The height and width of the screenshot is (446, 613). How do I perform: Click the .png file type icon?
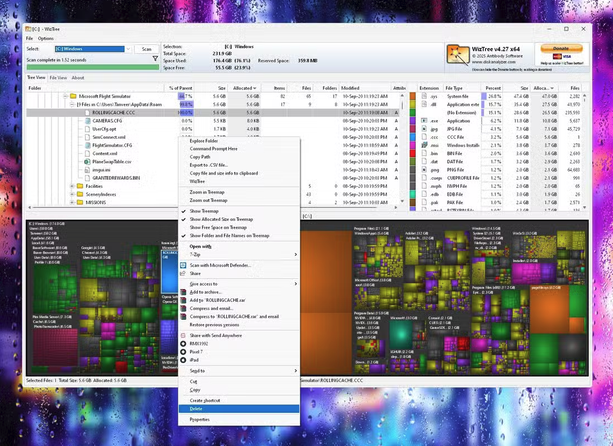tap(424, 170)
